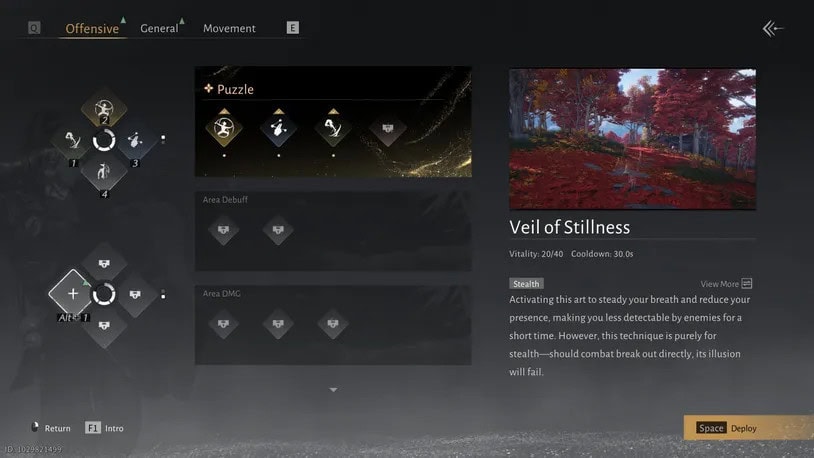
Task: Select the third Puzzle skill icon
Action: point(333,128)
